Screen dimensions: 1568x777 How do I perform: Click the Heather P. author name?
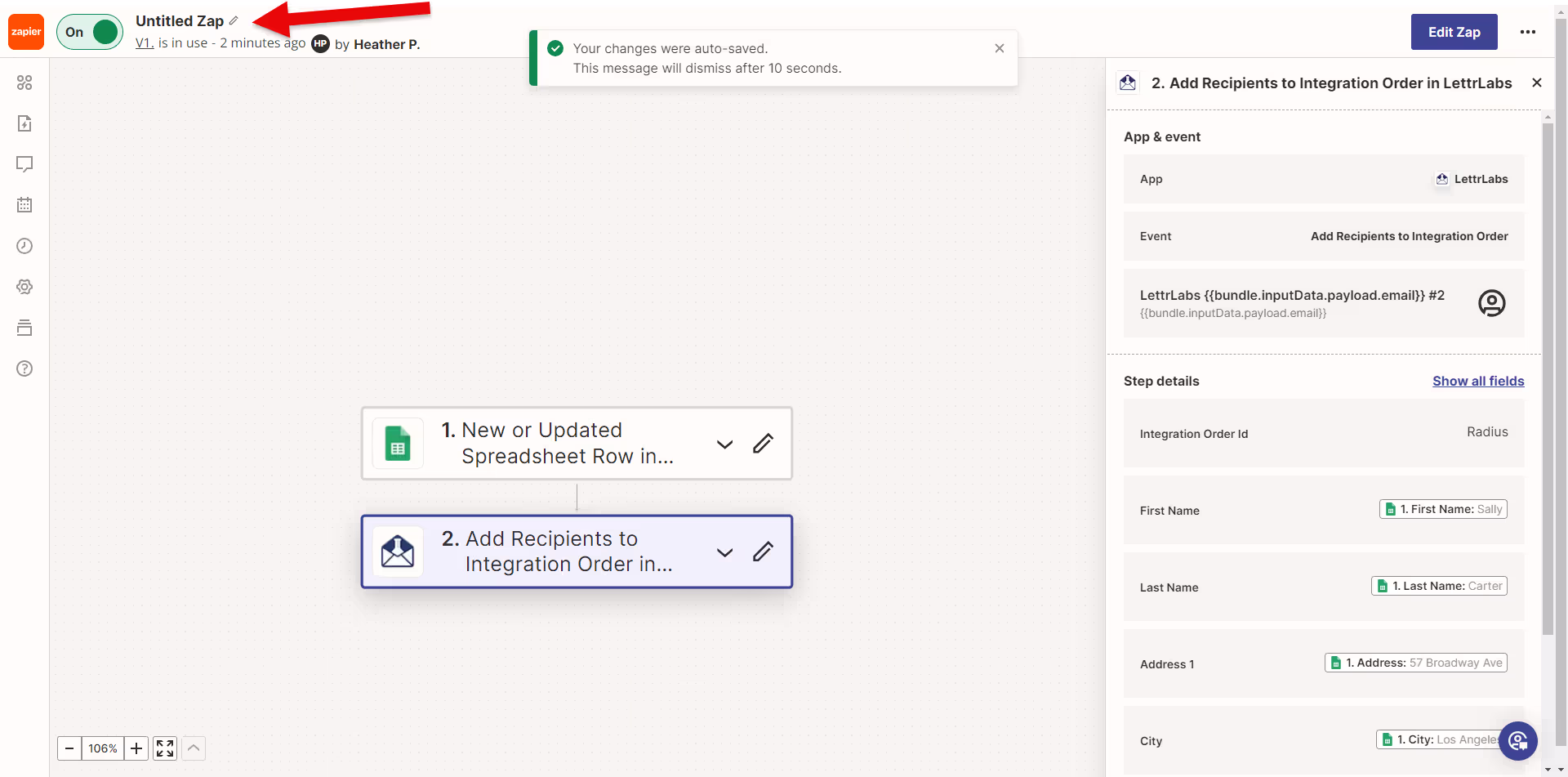(x=386, y=44)
